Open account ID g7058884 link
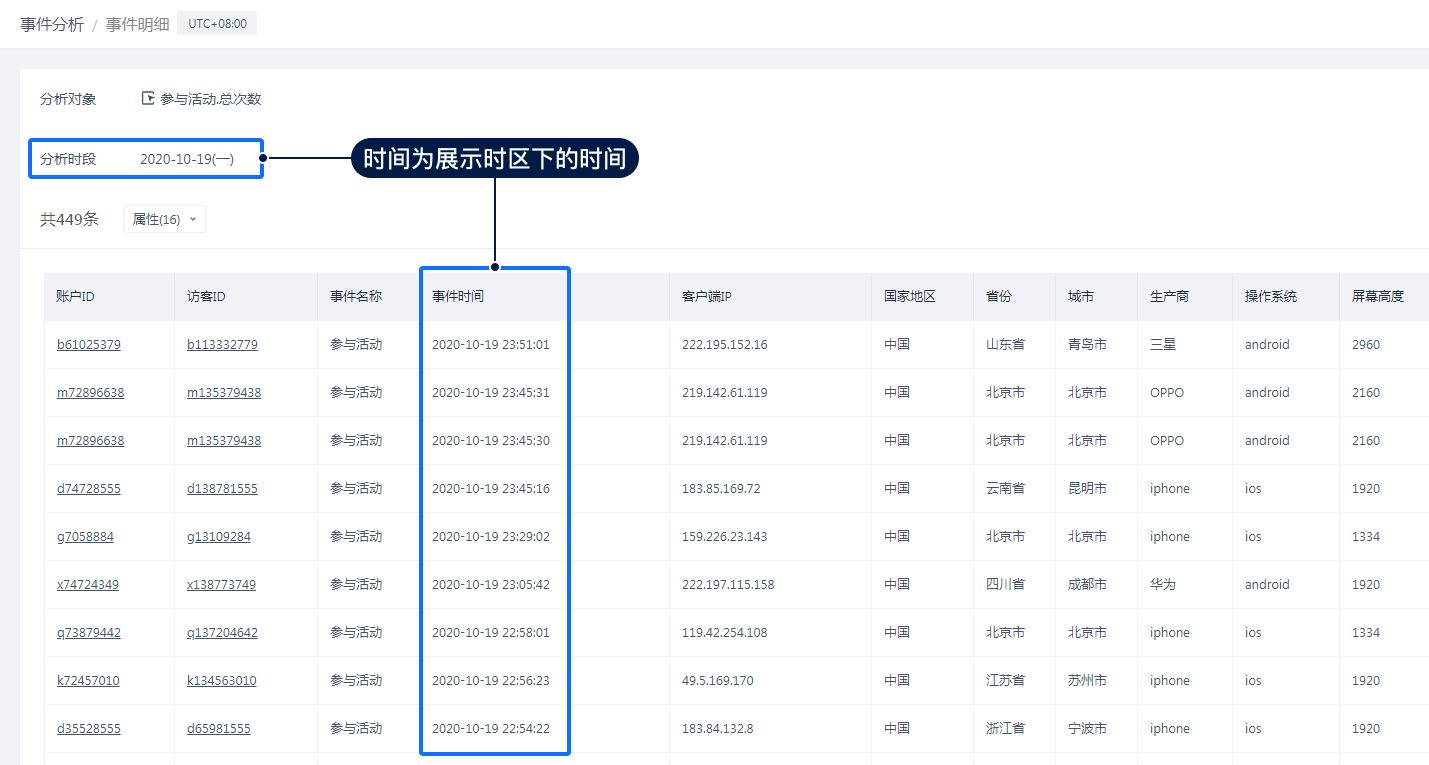This screenshot has width=1429, height=765. [85, 537]
